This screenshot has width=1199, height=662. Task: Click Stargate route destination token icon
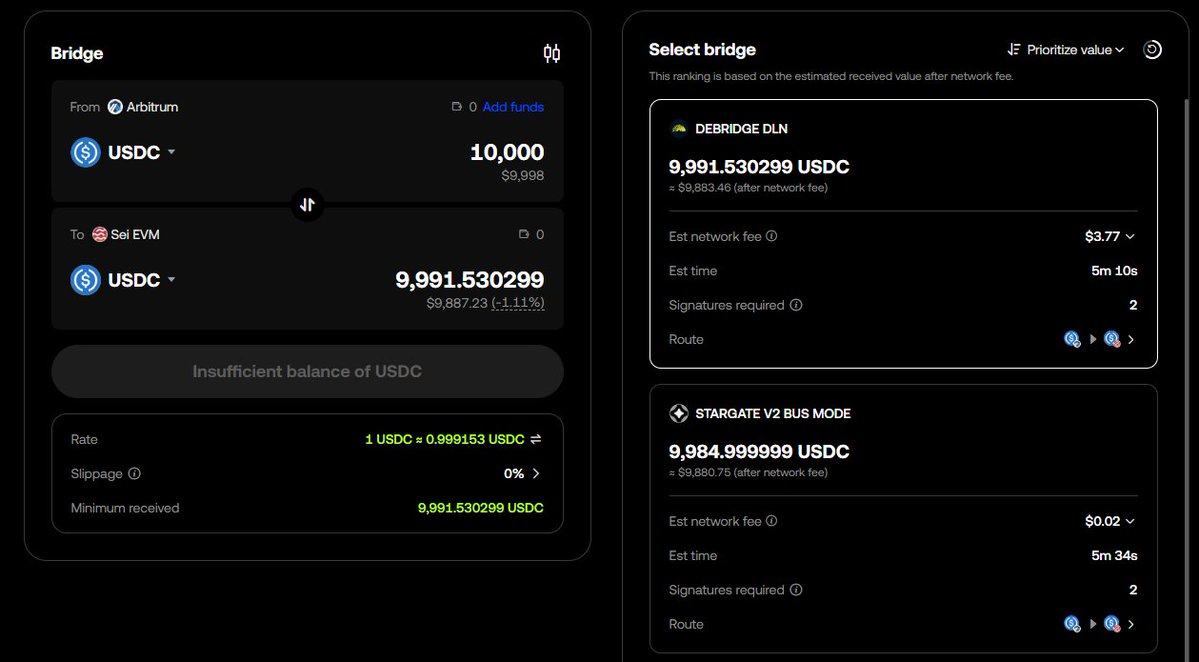(1112, 625)
